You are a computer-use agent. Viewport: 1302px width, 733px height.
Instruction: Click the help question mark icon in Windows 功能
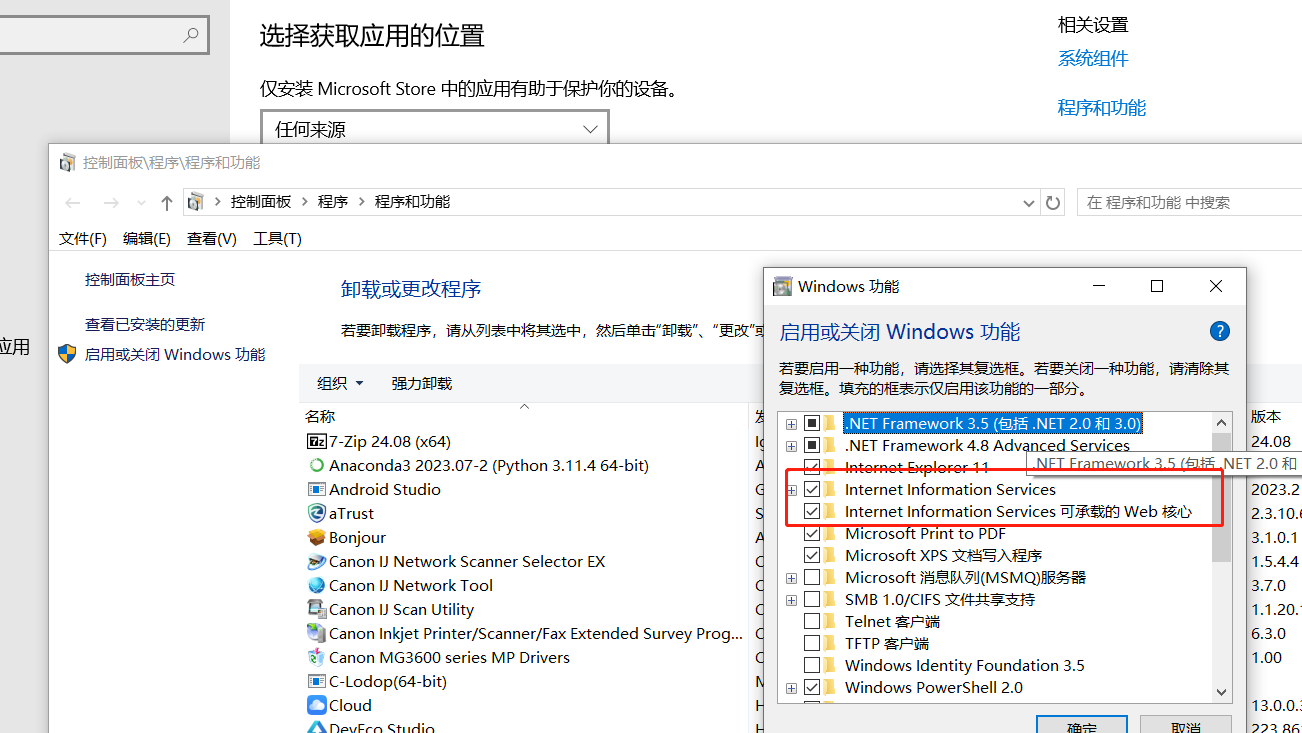[1219, 331]
